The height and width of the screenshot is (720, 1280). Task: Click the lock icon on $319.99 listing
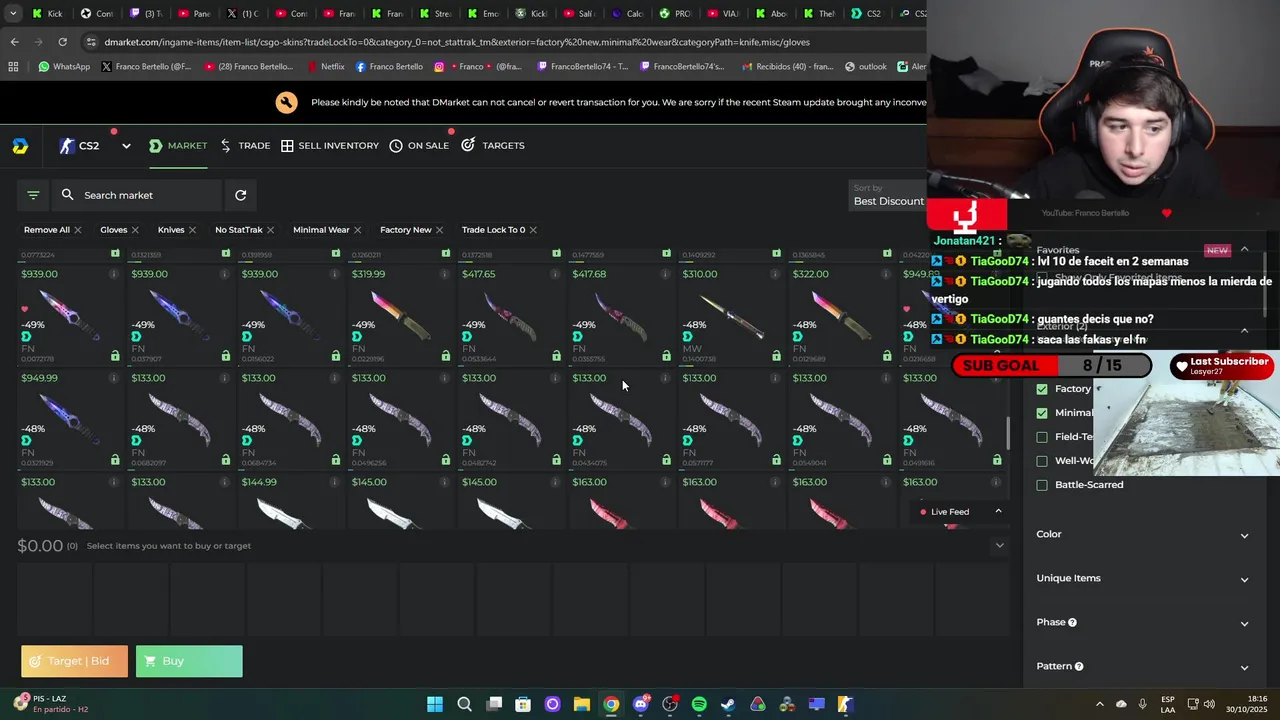[445, 356]
